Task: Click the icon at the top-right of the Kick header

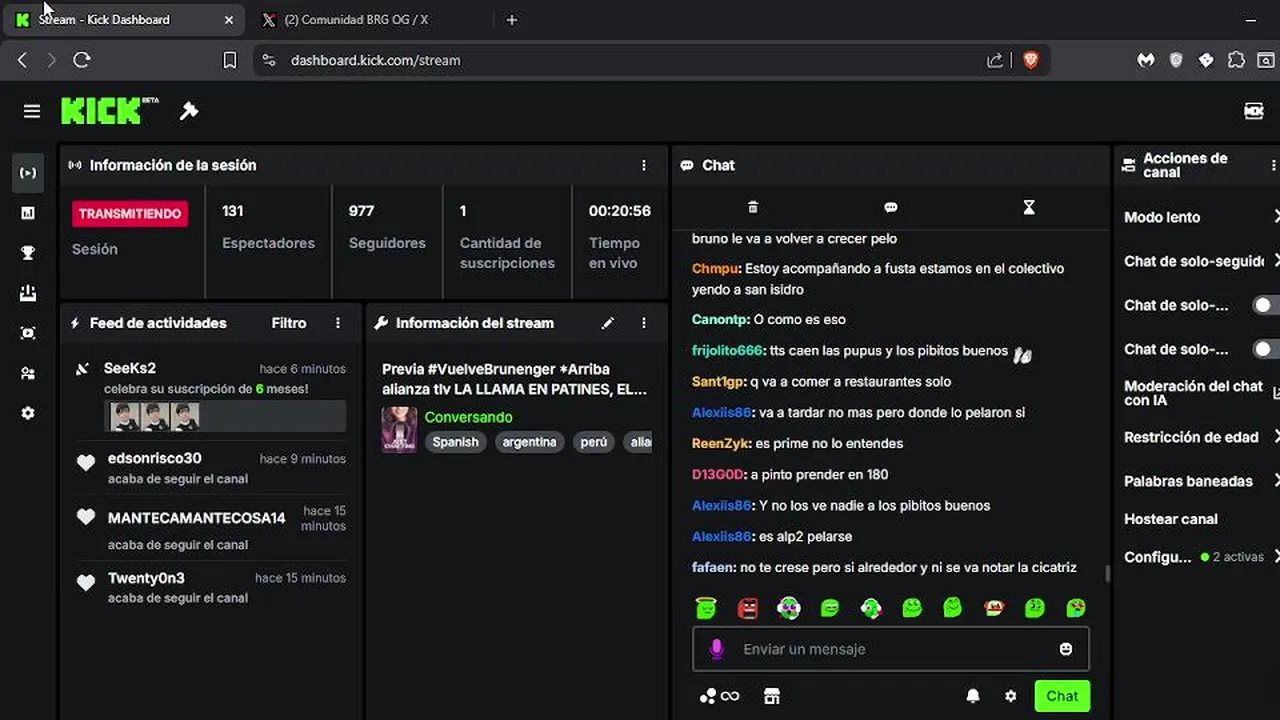Action: pyautogui.click(x=1254, y=111)
